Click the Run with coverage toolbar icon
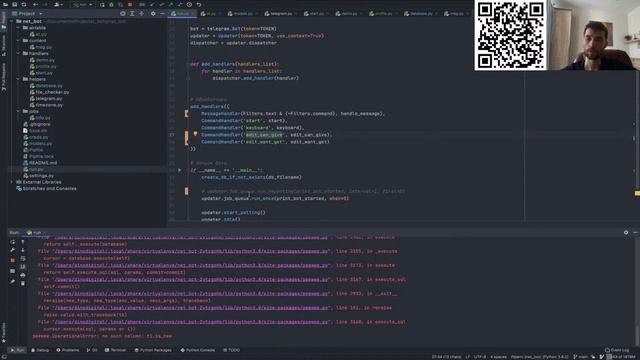 coord(121,4)
